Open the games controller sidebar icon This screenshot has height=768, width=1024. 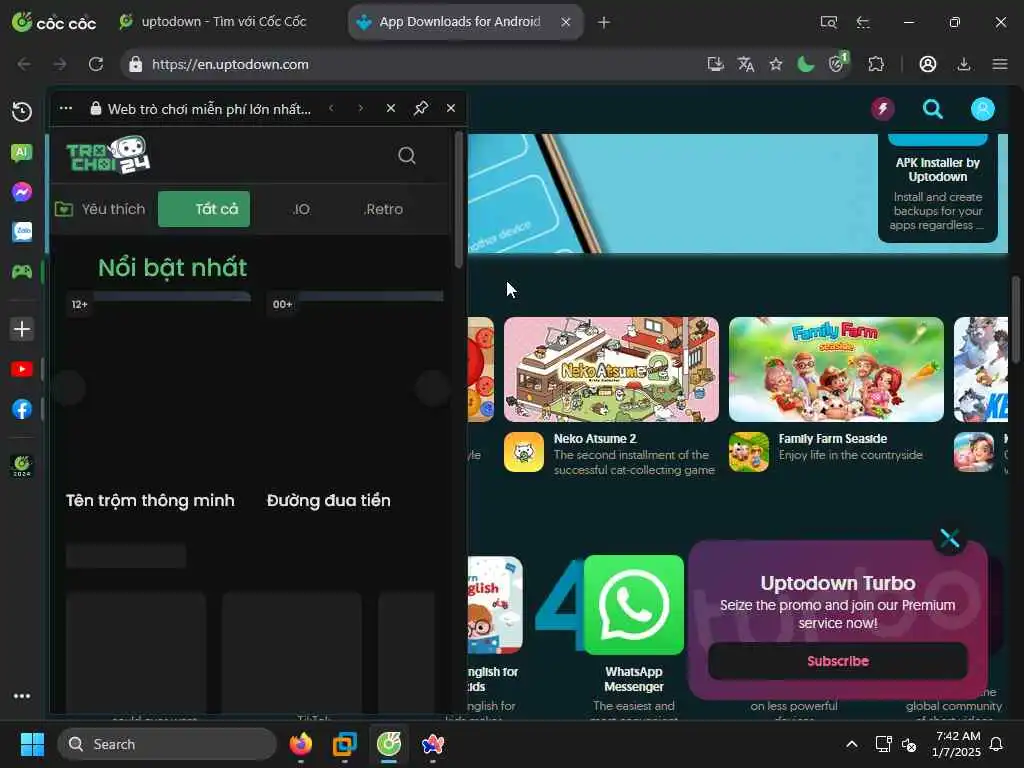pyautogui.click(x=22, y=271)
